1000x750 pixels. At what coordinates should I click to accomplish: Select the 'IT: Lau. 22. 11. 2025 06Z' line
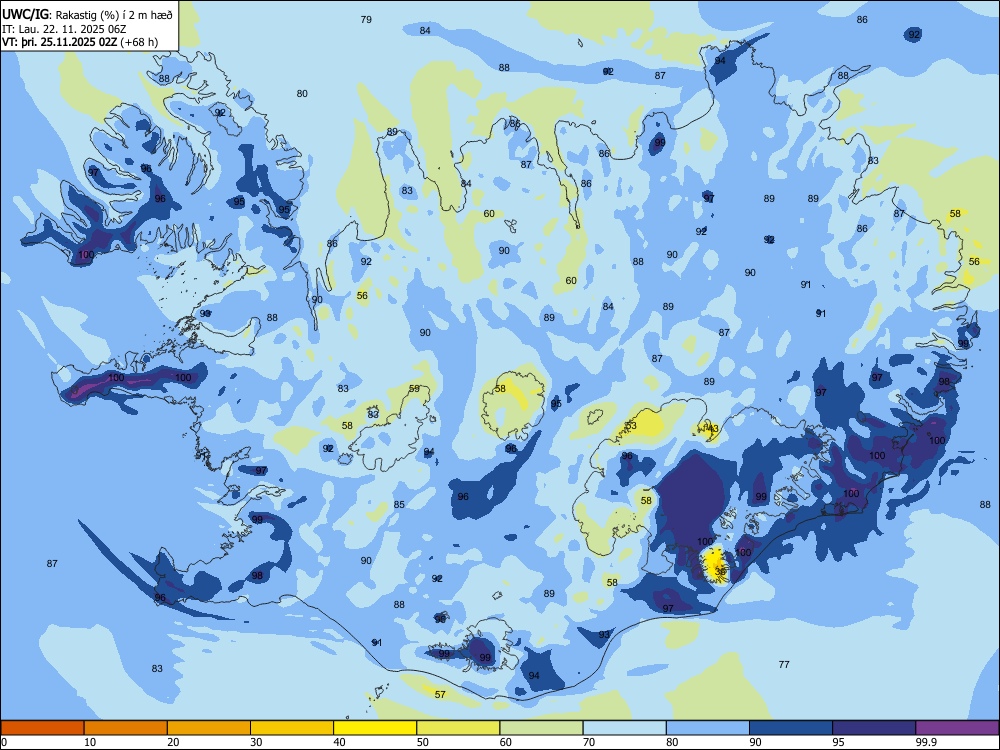tap(64, 29)
